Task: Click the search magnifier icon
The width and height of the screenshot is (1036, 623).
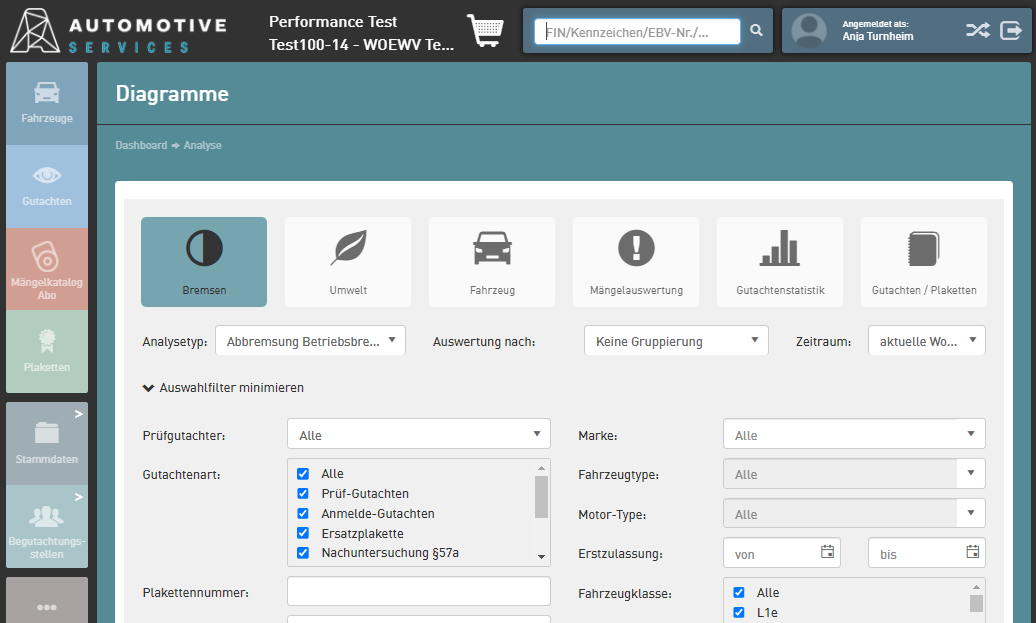Action: click(x=757, y=31)
